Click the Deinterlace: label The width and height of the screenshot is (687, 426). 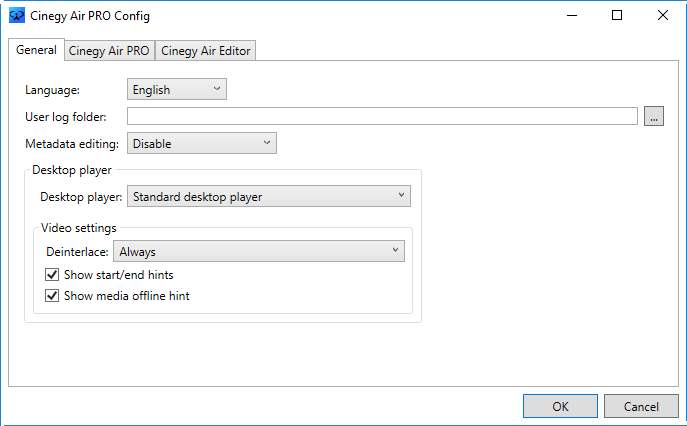(x=78, y=252)
